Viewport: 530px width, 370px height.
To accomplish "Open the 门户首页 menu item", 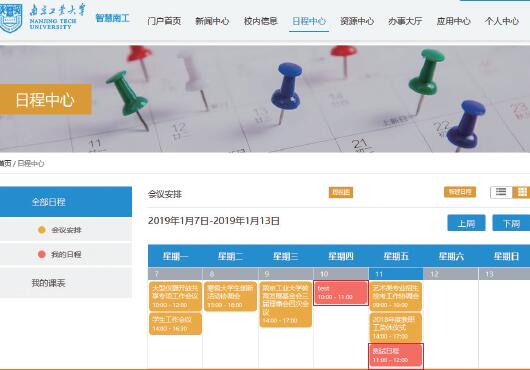I will pos(164,21).
